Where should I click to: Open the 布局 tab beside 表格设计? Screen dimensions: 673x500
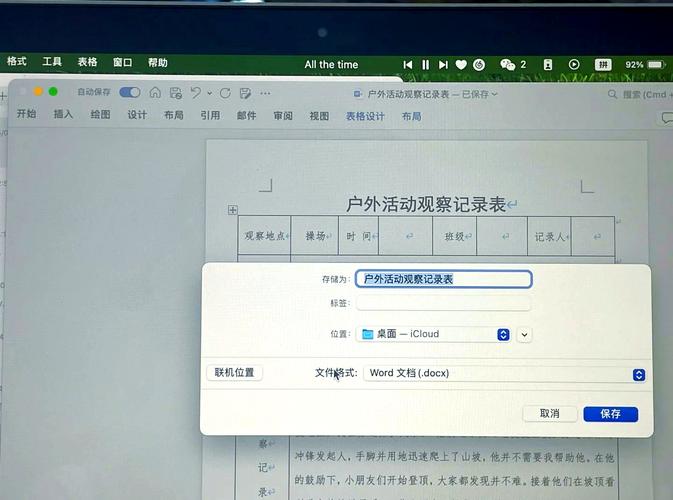pos(411,116)
